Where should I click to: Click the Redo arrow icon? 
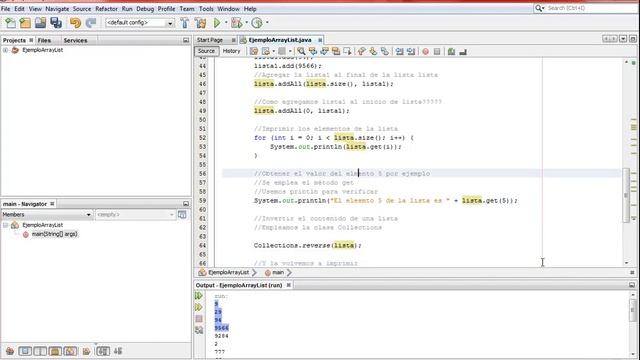click(x=91, y=23)
